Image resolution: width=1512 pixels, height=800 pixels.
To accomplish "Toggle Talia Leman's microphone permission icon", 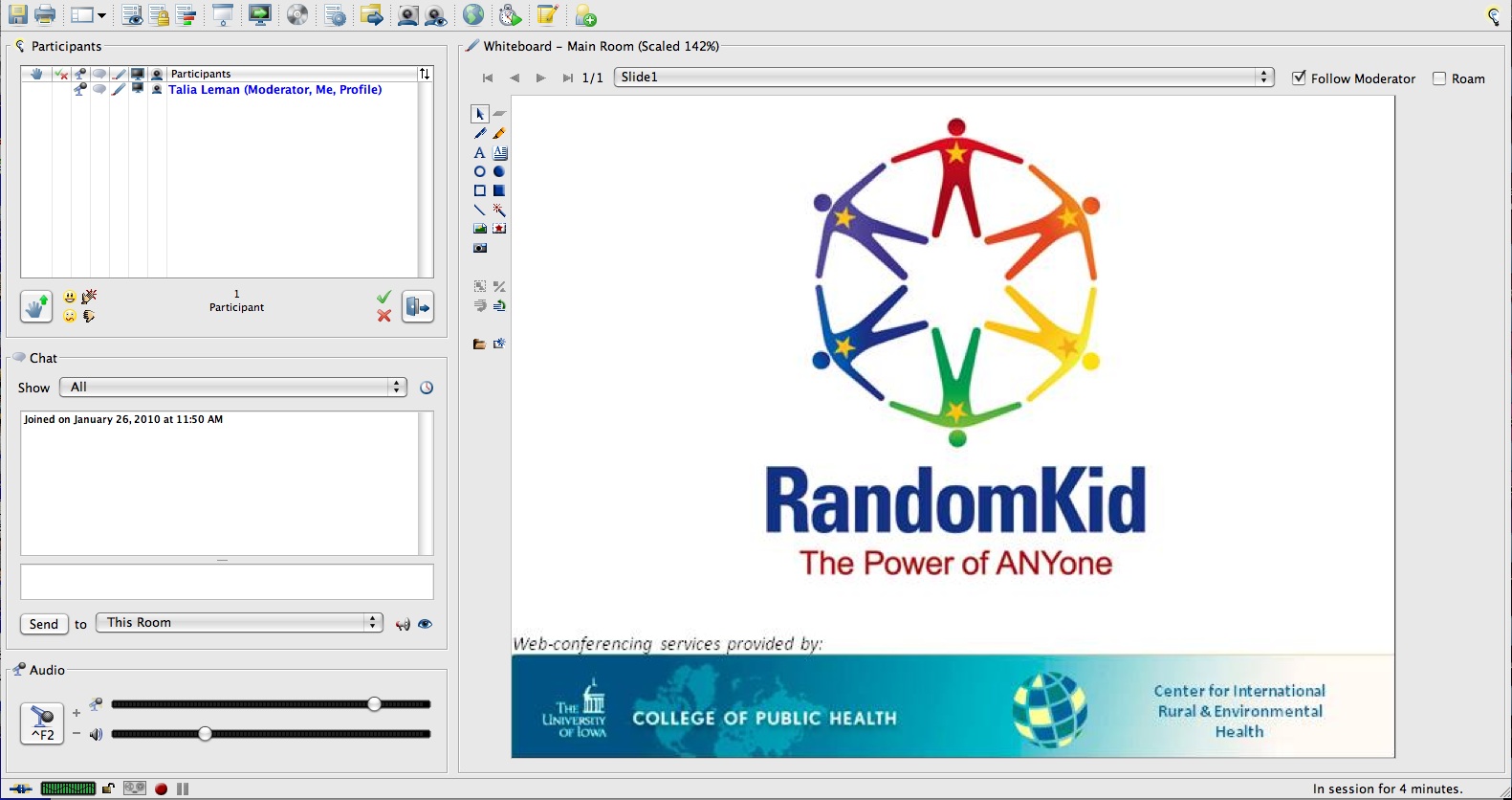I will click(x=80, y=89).
